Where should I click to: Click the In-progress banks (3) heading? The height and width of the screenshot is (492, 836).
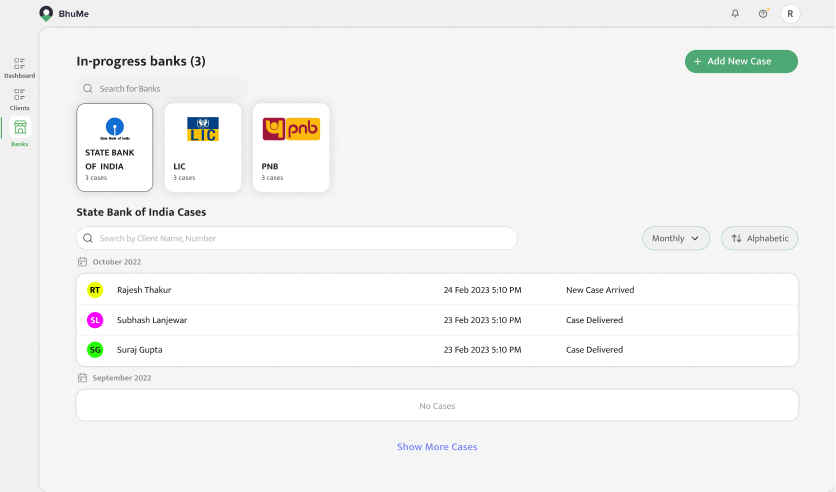pyautogui.click(x=141, y=61)
